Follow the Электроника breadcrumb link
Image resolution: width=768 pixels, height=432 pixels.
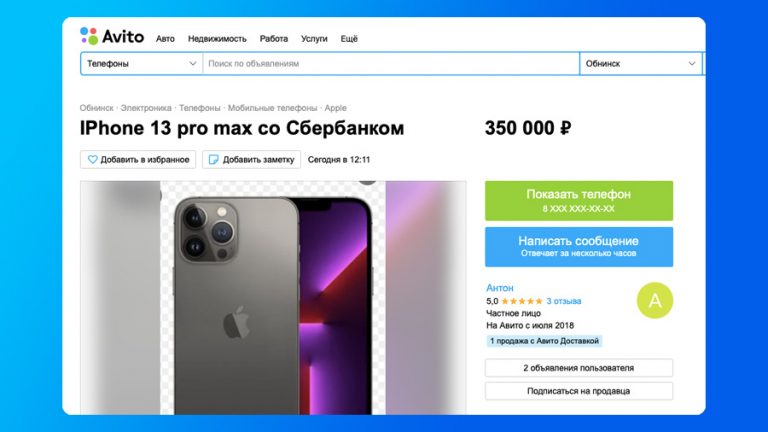click(x=146, y=108)
